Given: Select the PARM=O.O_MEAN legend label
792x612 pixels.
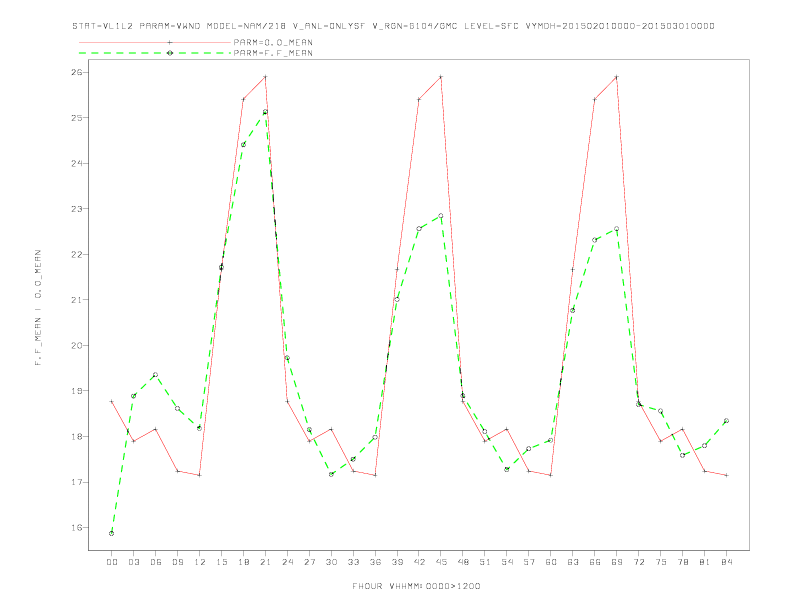Looking at the screenshot, I should pos(273,42).
